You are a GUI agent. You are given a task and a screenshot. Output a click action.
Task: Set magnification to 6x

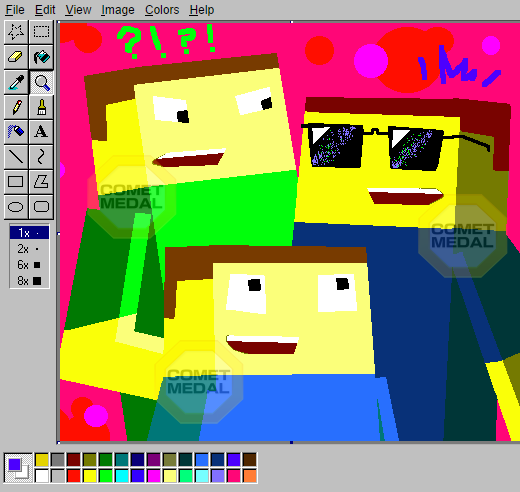pos(29,265)
